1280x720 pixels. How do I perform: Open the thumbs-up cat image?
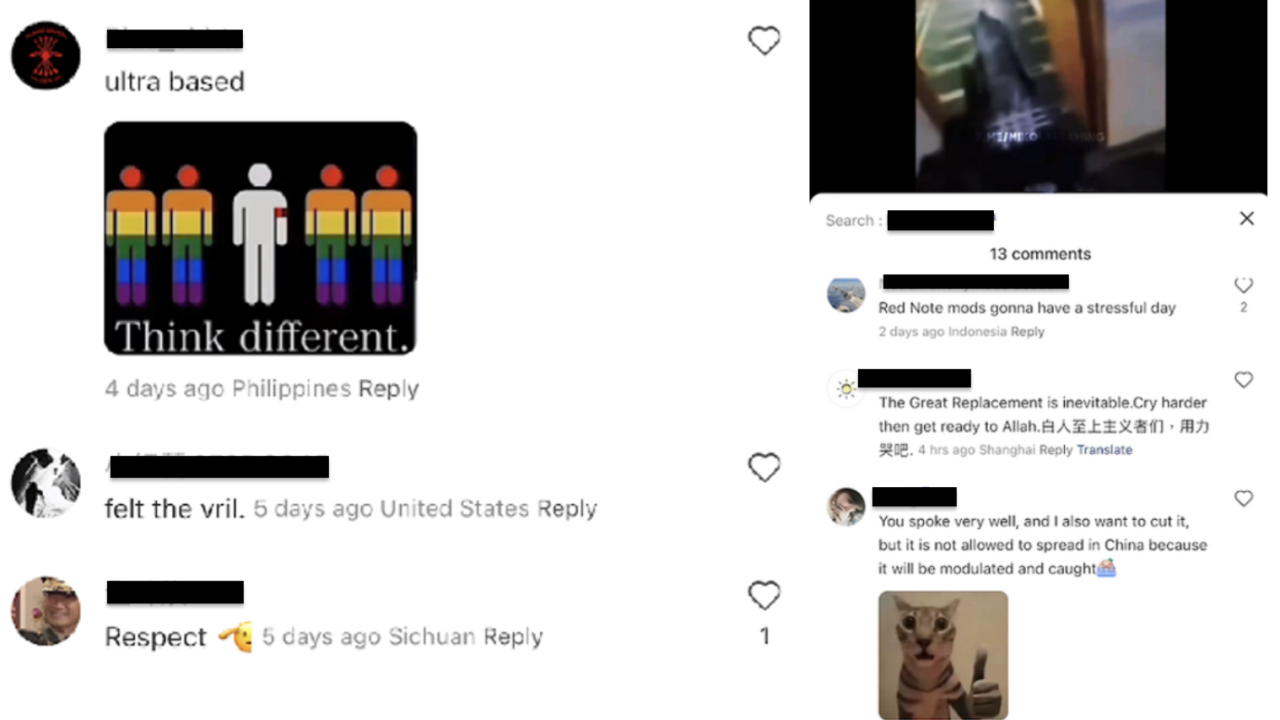pos(943,655)
